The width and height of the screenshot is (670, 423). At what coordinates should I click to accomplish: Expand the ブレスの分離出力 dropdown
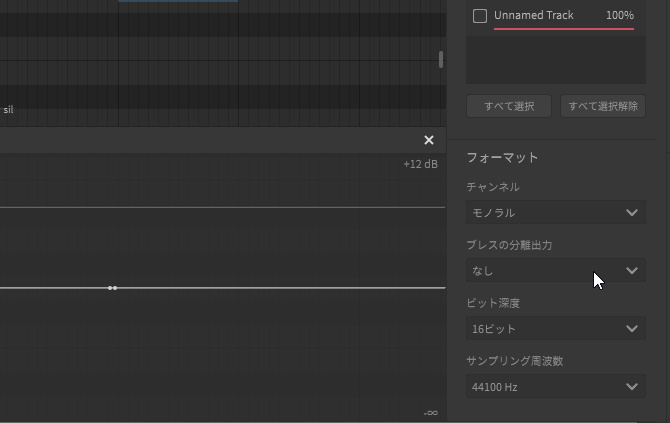(x=555, y=271)
